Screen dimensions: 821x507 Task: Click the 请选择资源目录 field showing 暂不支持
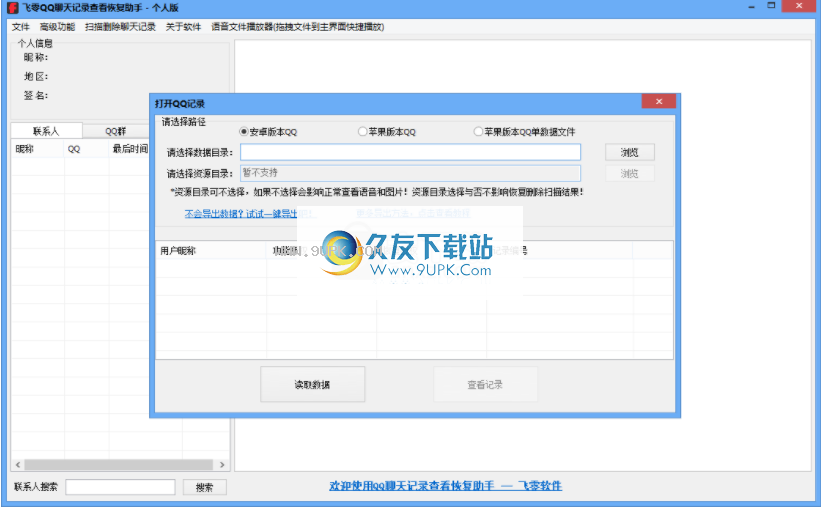[410, 173]
